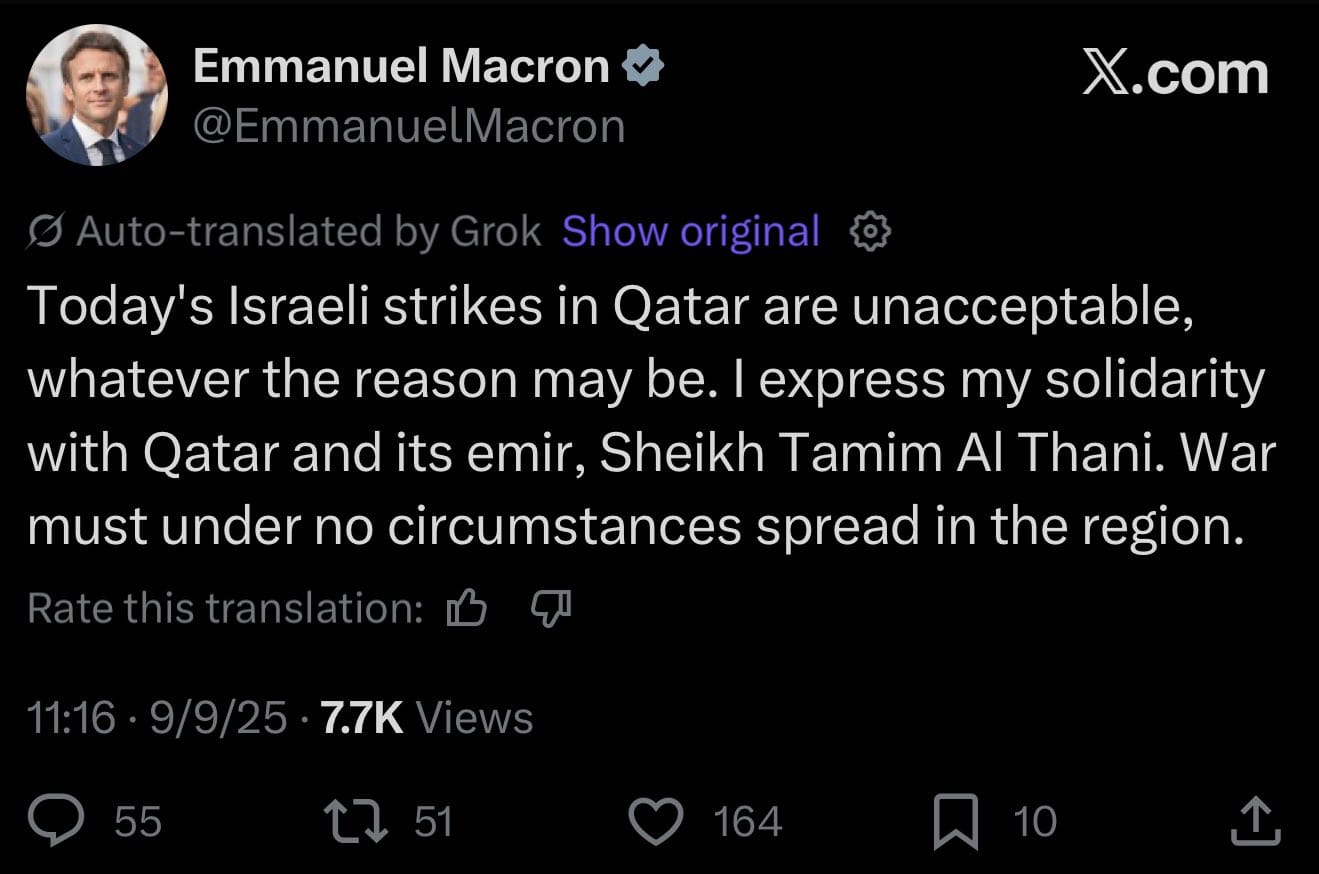Rate translation with thumbs down
This screenshot has width=1319, height=874.
coord(550,606)
